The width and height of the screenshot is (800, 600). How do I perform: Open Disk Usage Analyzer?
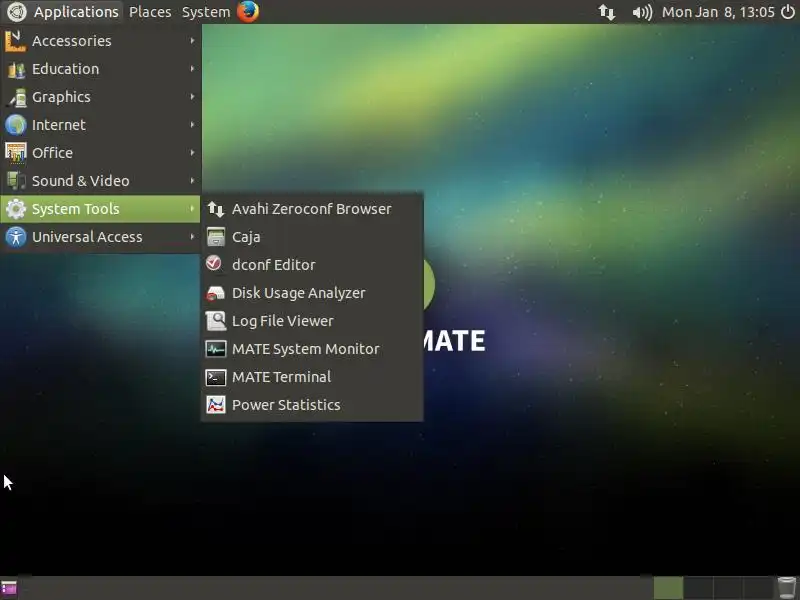(298, 293)
